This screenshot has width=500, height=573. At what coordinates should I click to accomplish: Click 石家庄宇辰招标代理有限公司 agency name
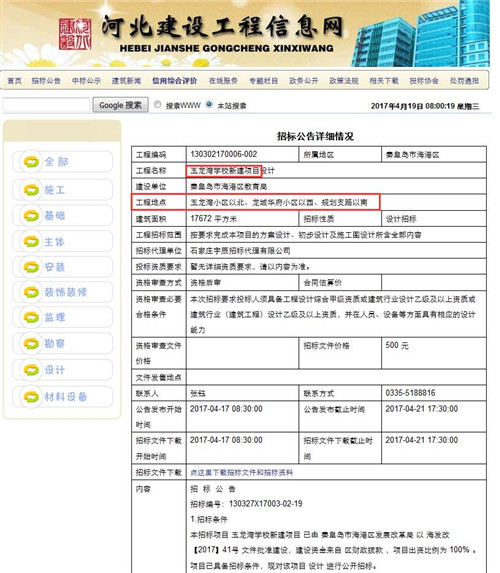(x=240, y=251)
